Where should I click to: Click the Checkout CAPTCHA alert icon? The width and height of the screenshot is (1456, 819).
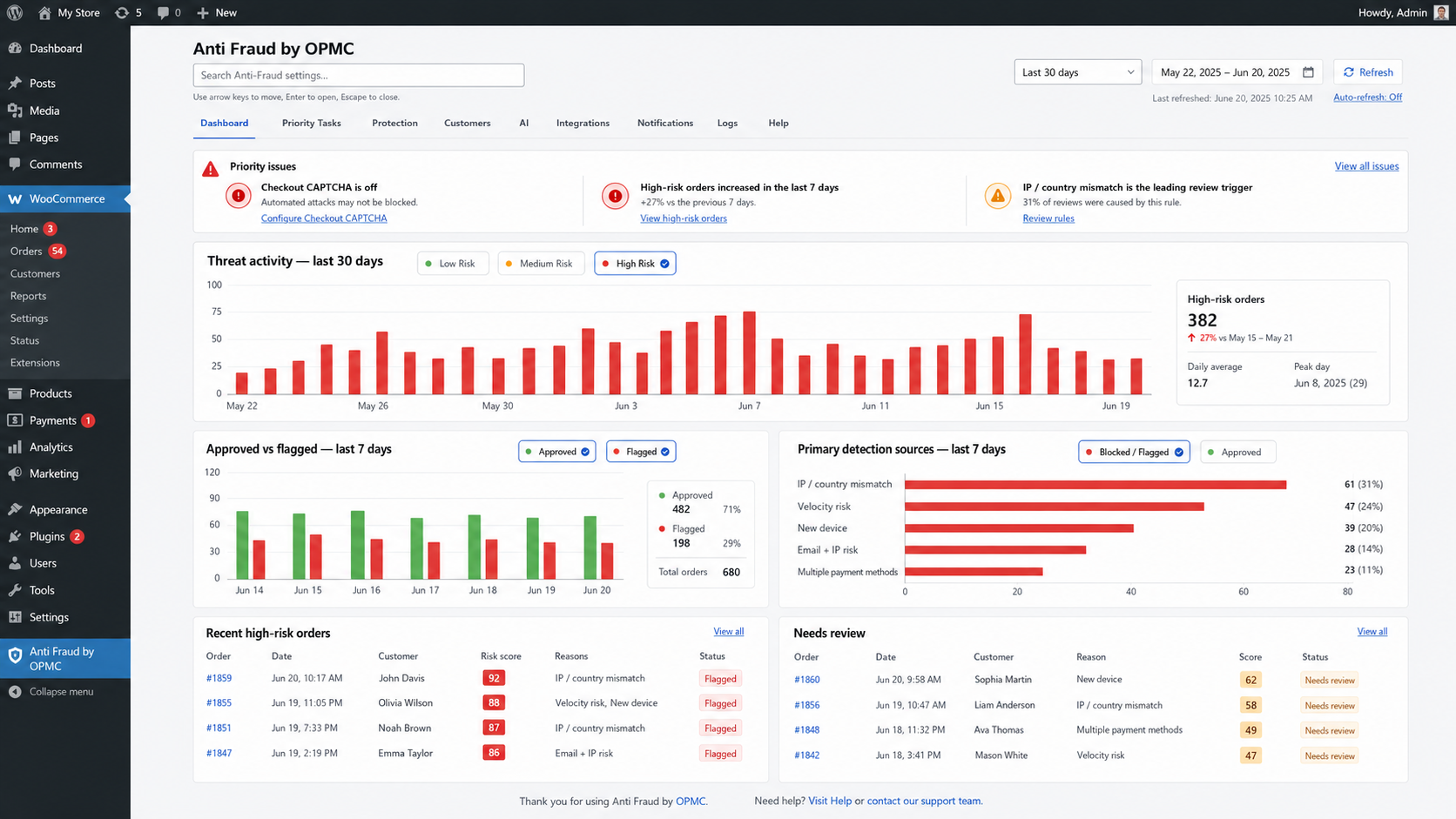click(x=239, y=196)
